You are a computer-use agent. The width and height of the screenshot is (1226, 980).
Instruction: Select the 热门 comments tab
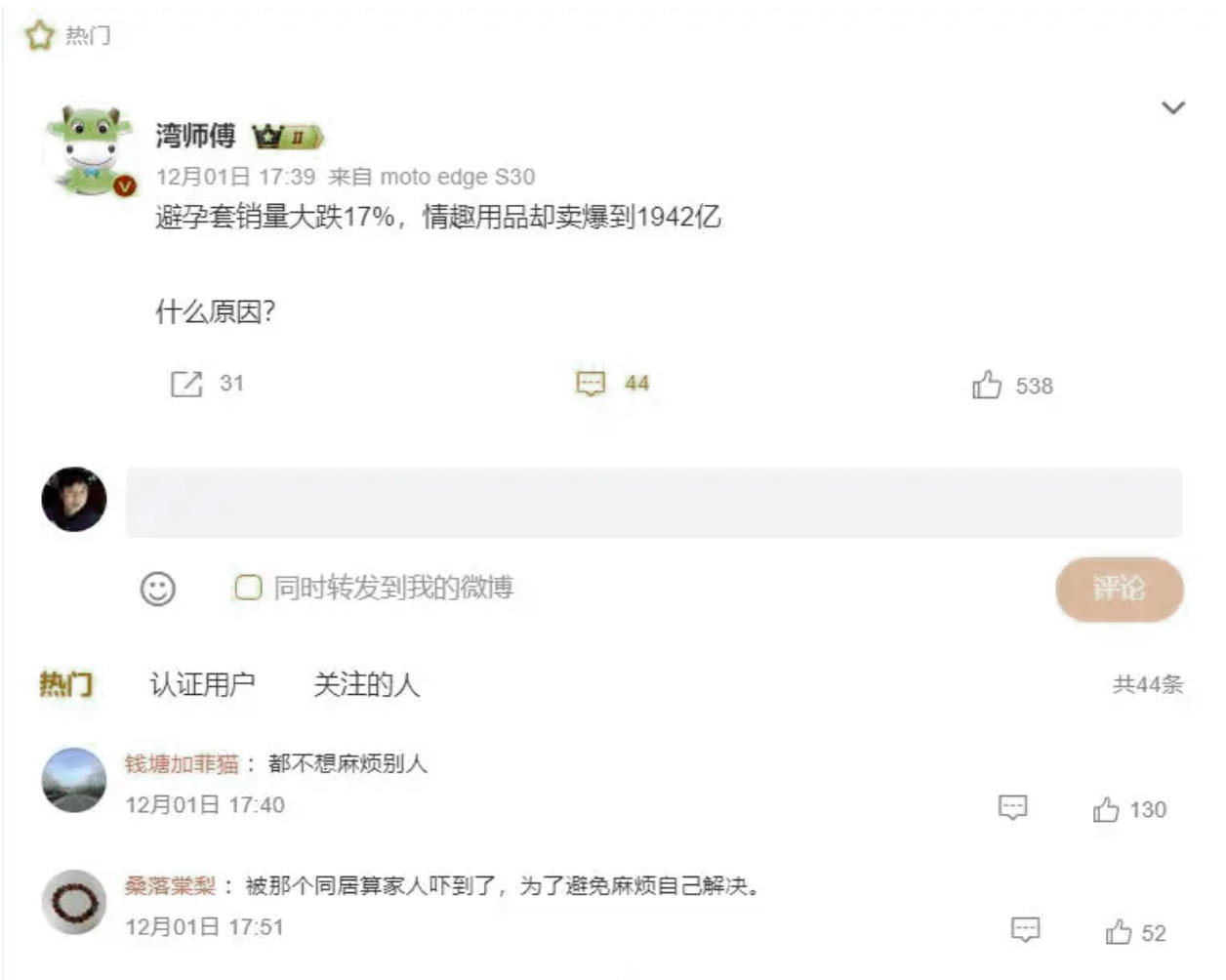click(65, 684)
